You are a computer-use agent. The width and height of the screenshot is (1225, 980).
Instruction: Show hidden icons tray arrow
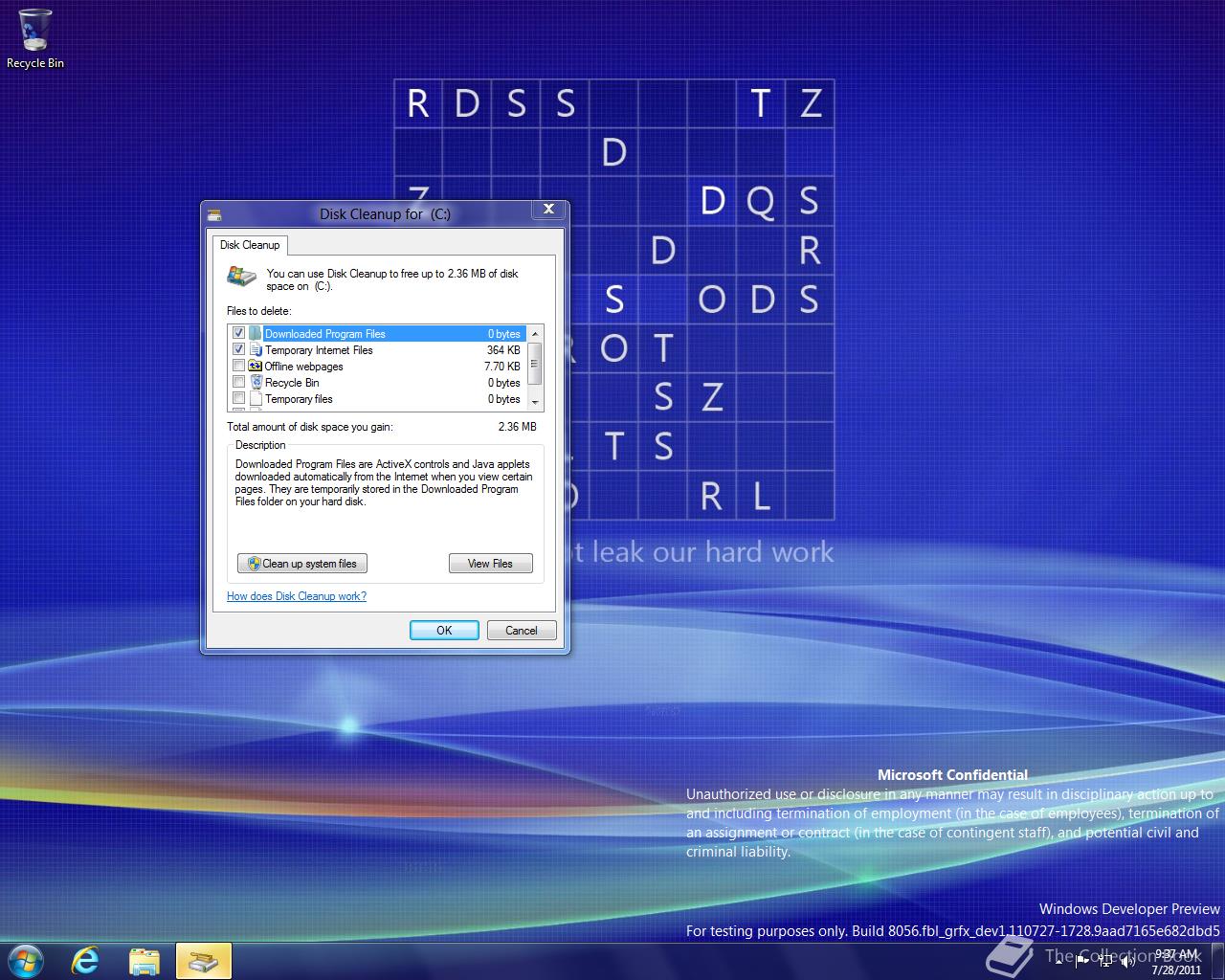1058,962
